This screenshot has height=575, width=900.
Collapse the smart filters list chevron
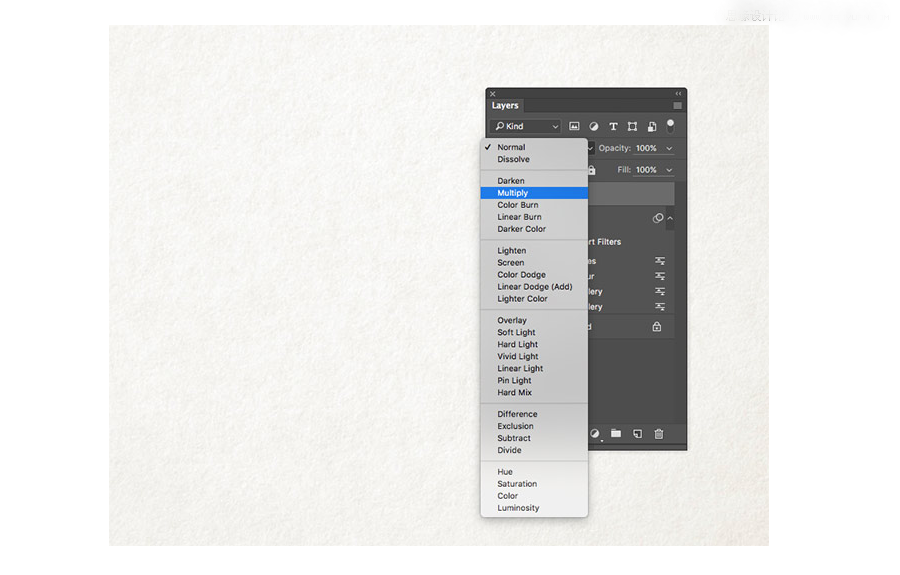[x=670, y=218]
